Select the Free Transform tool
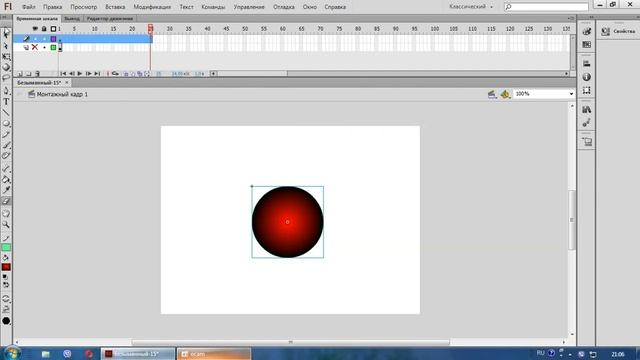The image size is (640, 360). pyautogui.click(x=6, y=57)
